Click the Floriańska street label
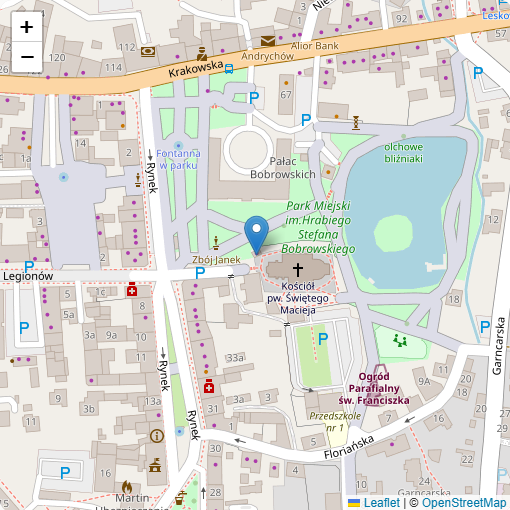510x510 pixels. coord(349,447)
